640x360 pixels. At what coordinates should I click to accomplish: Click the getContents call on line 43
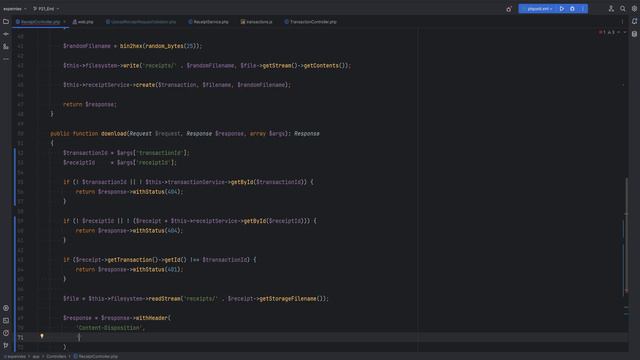tap(321, 65)
